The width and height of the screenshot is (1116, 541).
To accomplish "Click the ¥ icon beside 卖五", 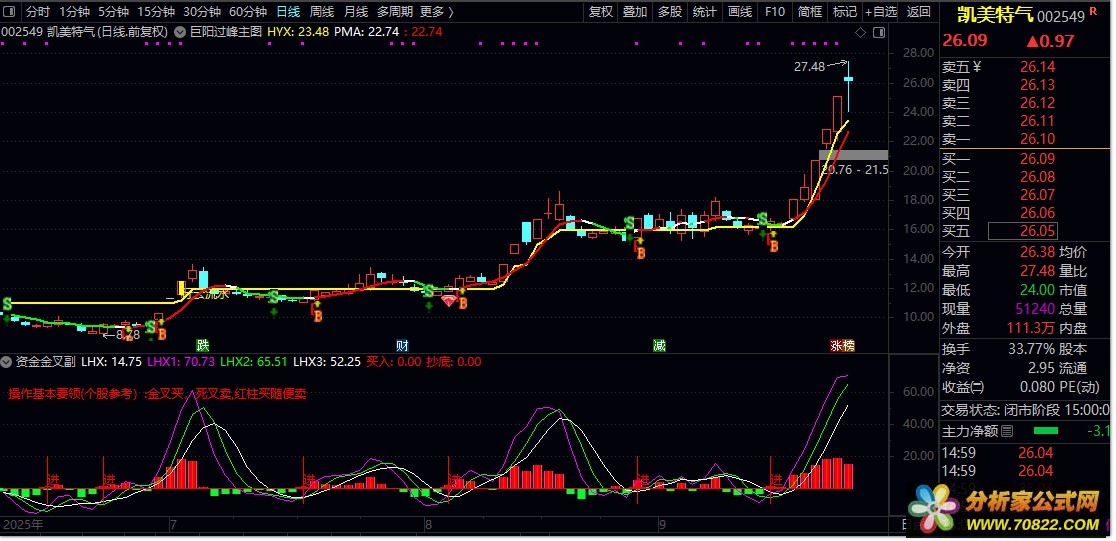I will (976, 67).
